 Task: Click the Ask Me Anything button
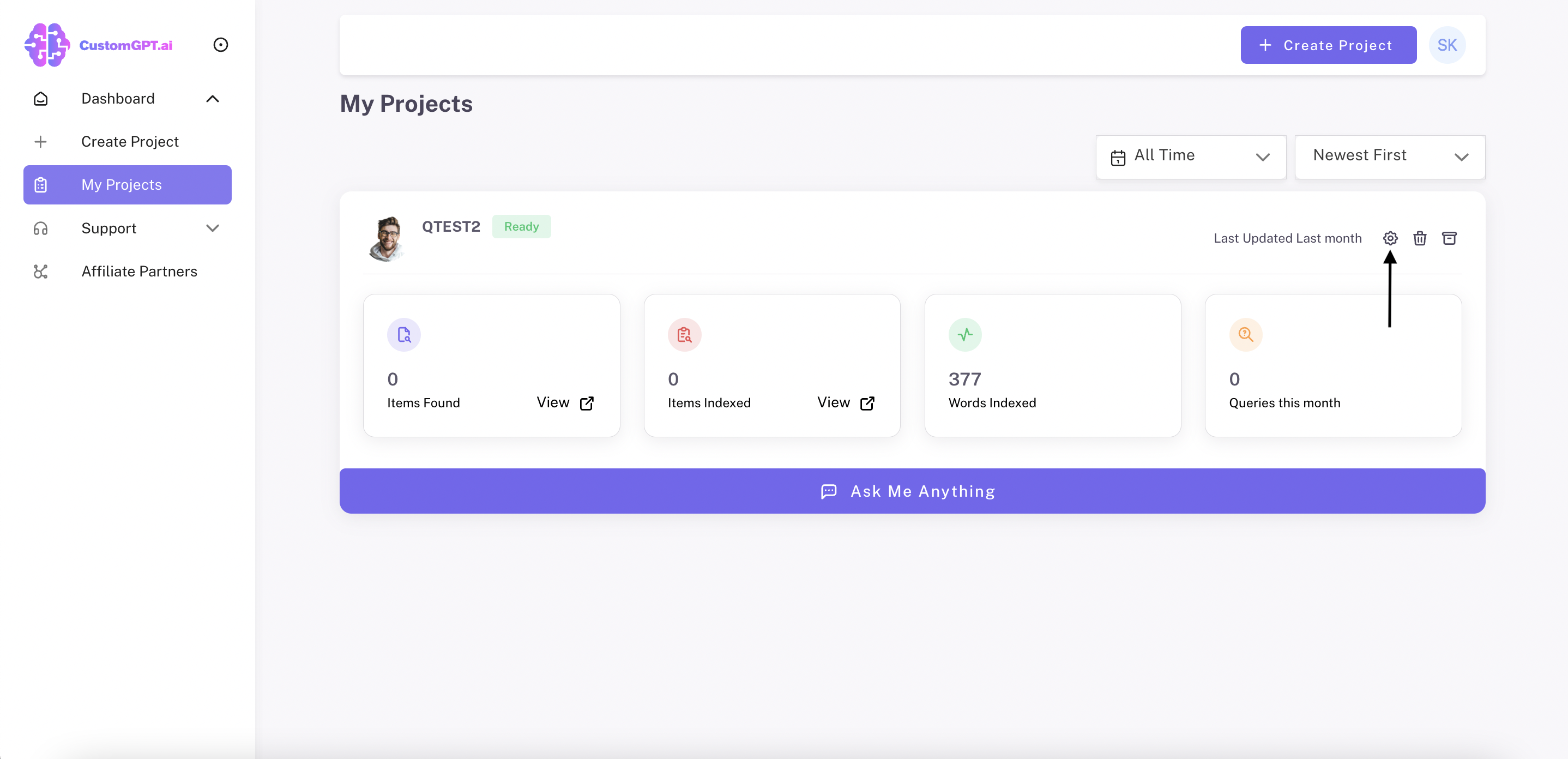pyautogui.click(x=912, y=491)
